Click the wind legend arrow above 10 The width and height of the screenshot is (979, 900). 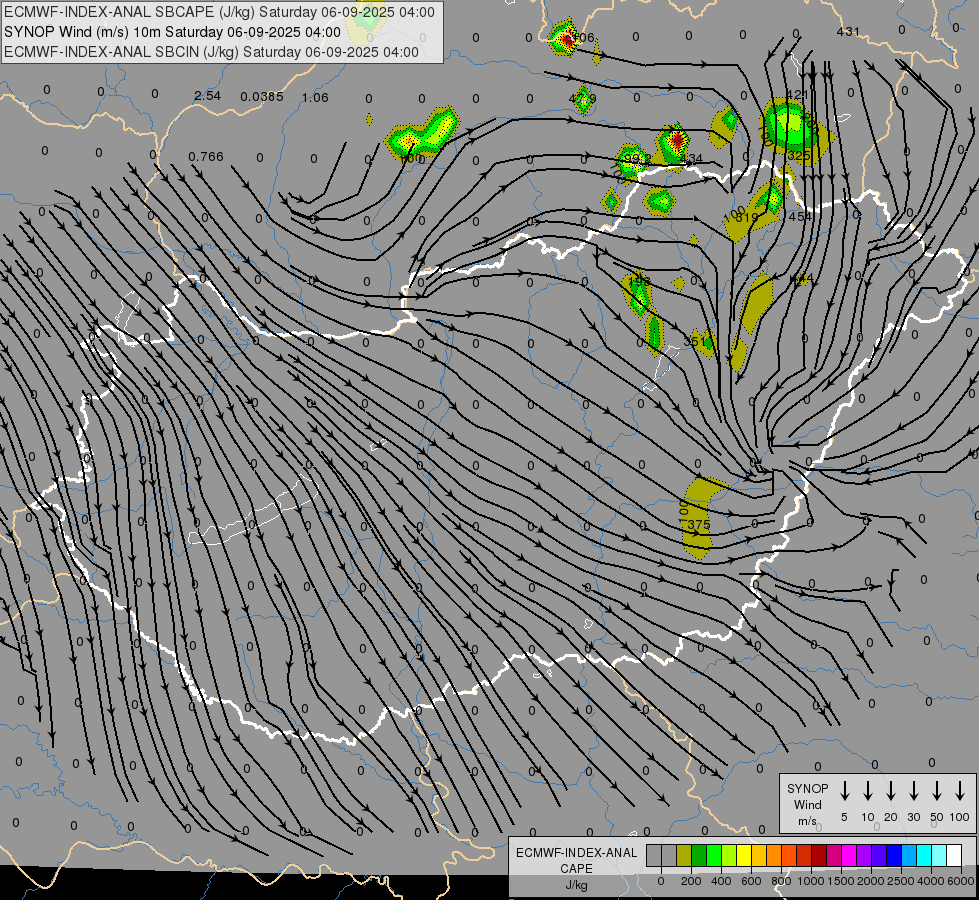pos(867,790)
